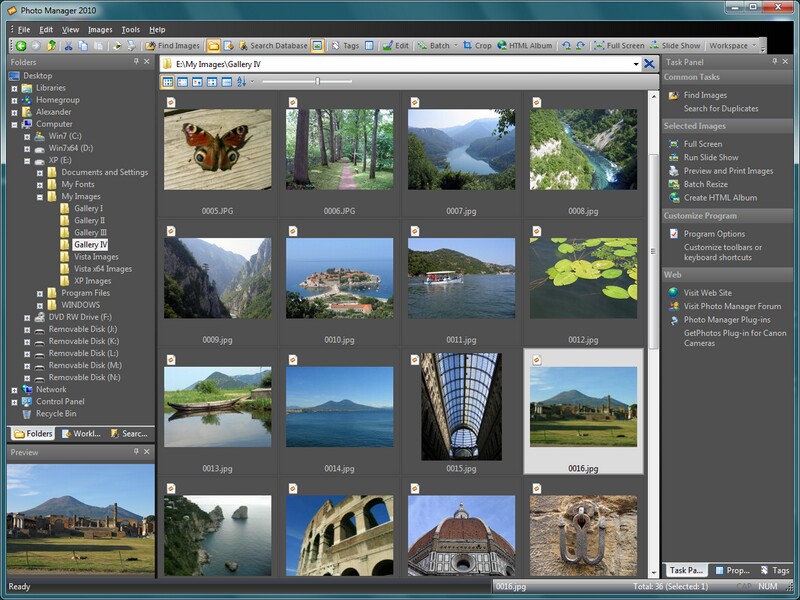
Task: Select the Crop tool
Action: [477, 45]
